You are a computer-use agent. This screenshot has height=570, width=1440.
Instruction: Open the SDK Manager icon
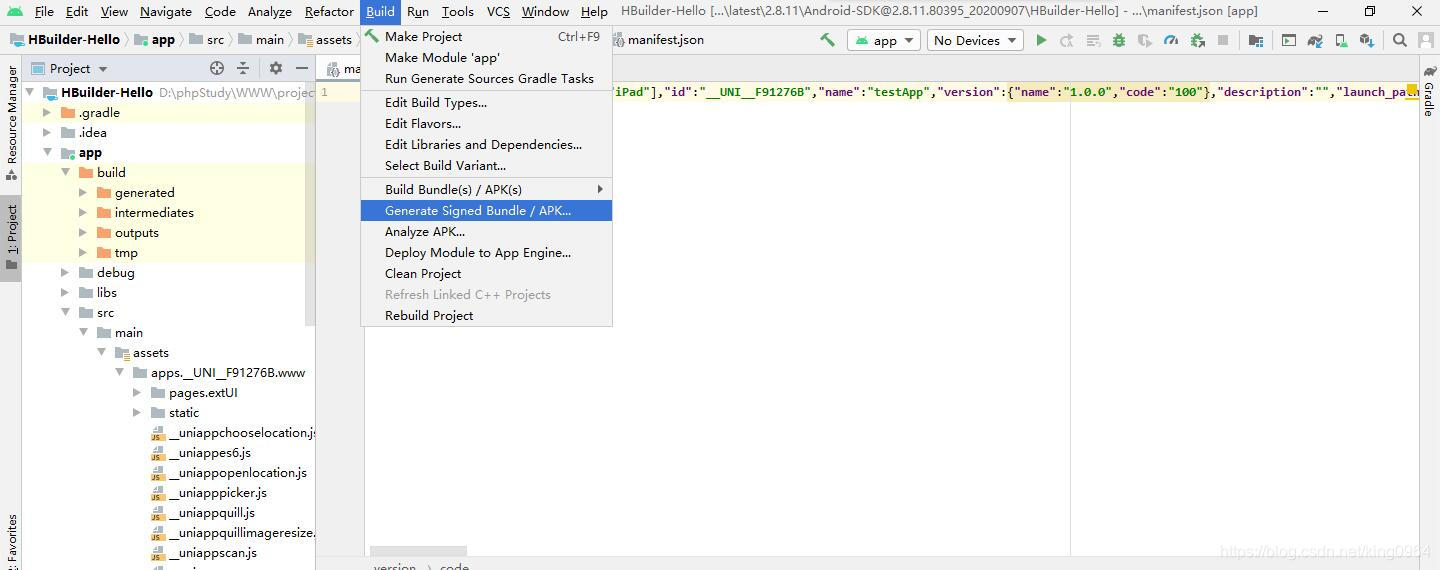click(x=1367, y=40)
